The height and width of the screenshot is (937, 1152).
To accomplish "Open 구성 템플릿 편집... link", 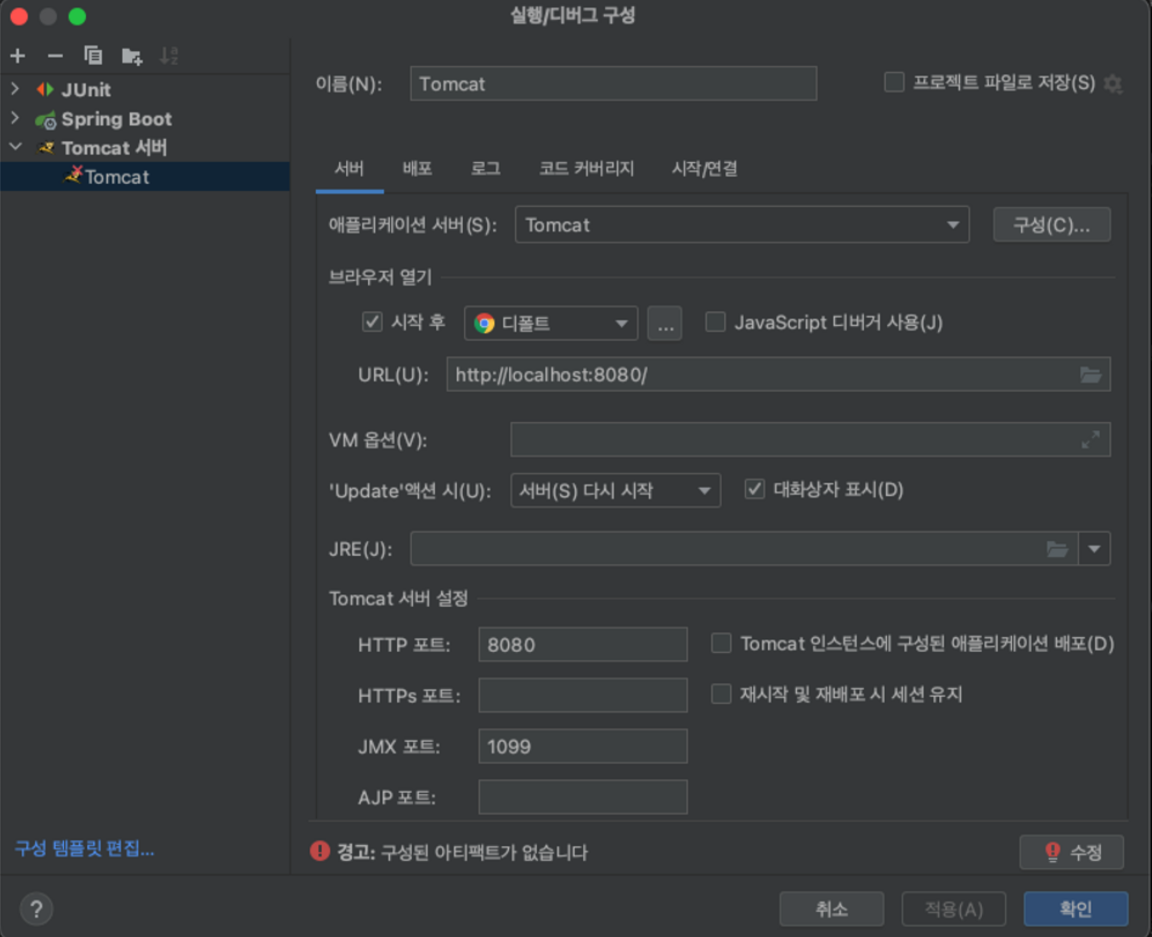I will [84, 848].
